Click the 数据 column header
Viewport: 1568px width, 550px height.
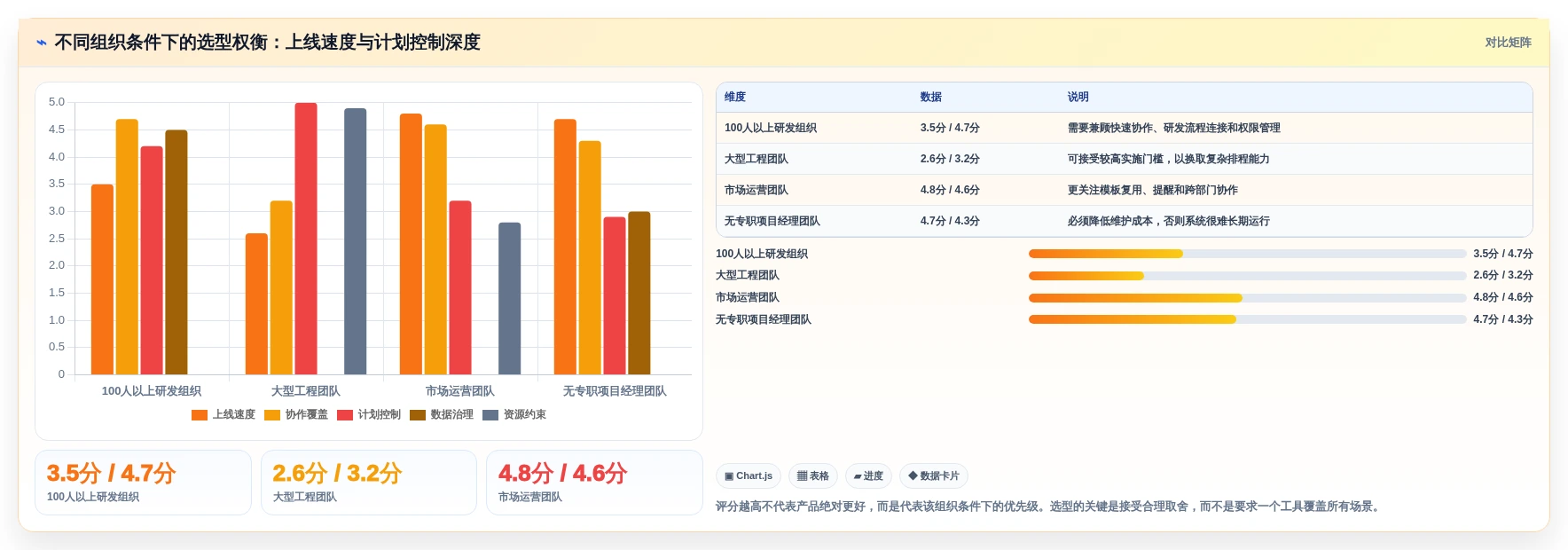coord(931,98)
